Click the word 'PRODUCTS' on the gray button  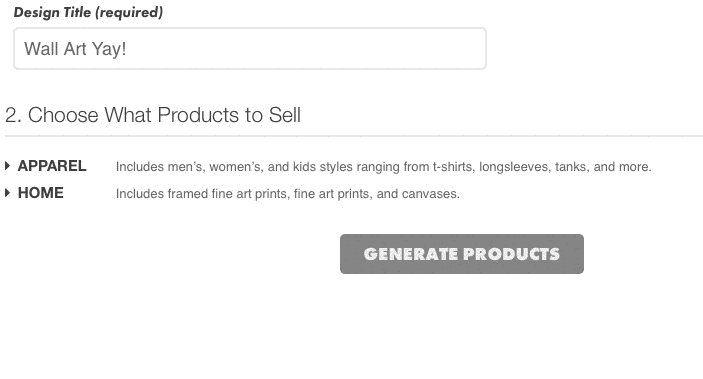point(512,254)
